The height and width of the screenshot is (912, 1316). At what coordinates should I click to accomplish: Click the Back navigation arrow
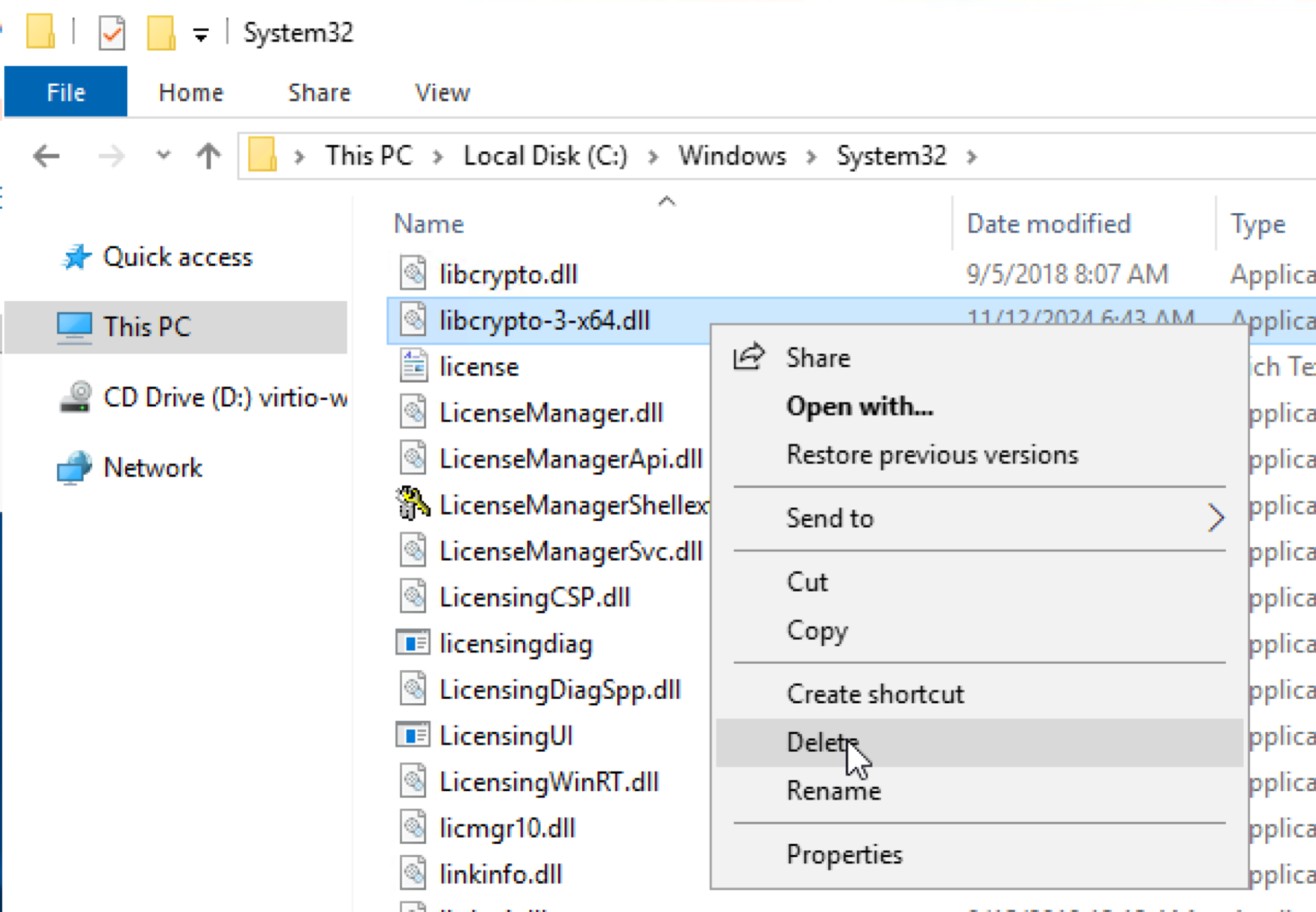pyautogui.click(x=46, y=155)
